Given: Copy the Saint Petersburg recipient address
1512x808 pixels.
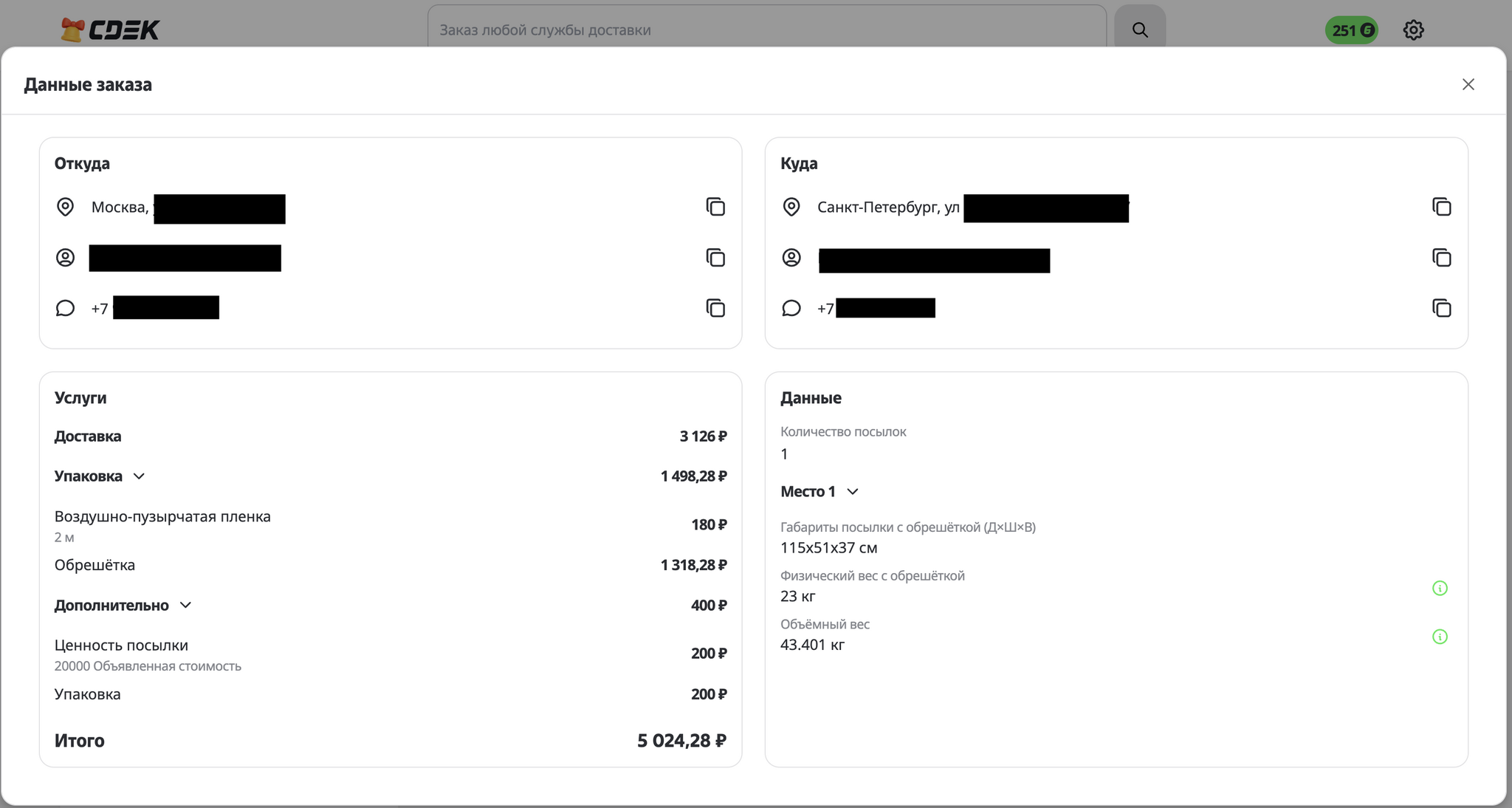Looking at the screenshot, I should click(x=1441, y=207).
